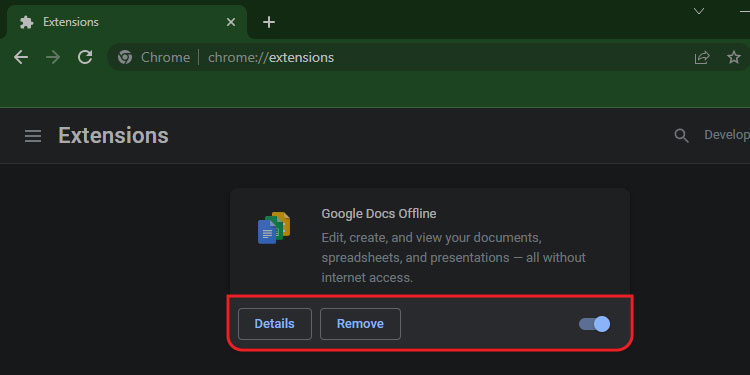Disable the Google Docs Offline toggle
Image resolution: width=750 pixels, height=375 pixels.
(595, 324)
